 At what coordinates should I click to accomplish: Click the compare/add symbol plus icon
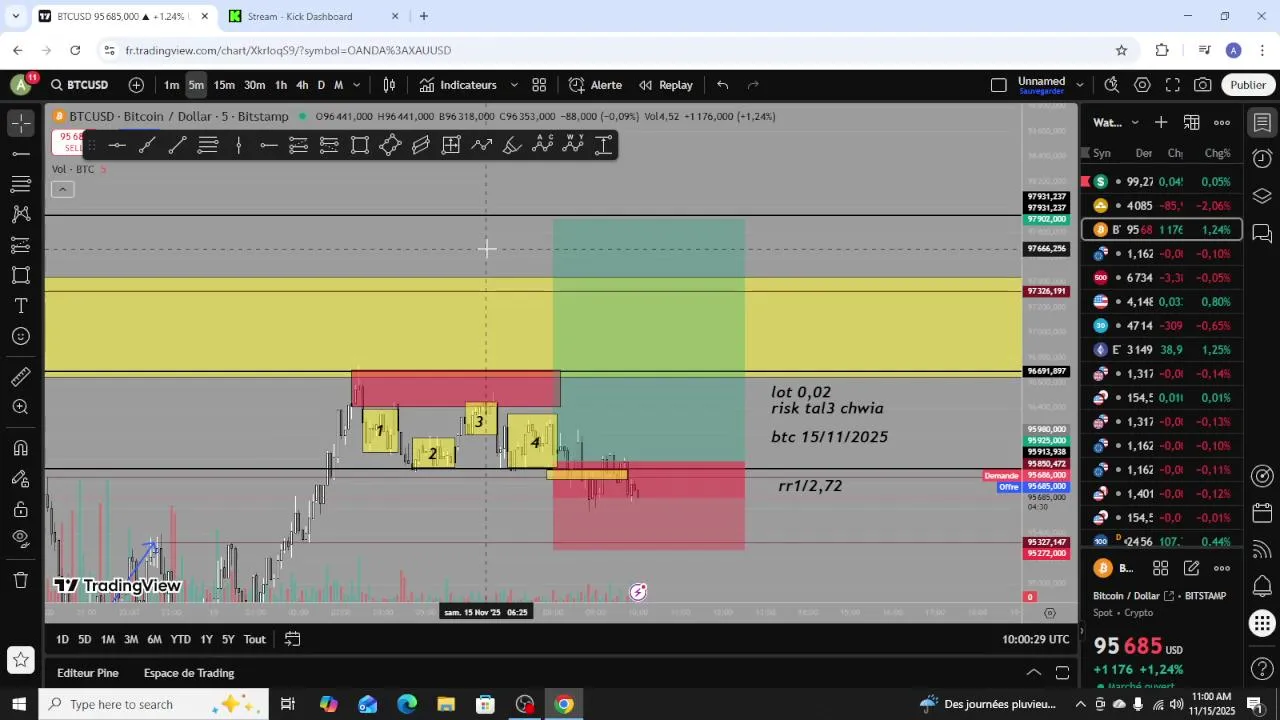click(x=136, y=85)
